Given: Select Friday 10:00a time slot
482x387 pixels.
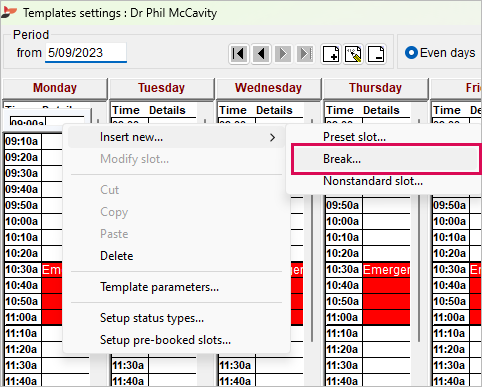Looking at the screenshot, I should [450, 221].
